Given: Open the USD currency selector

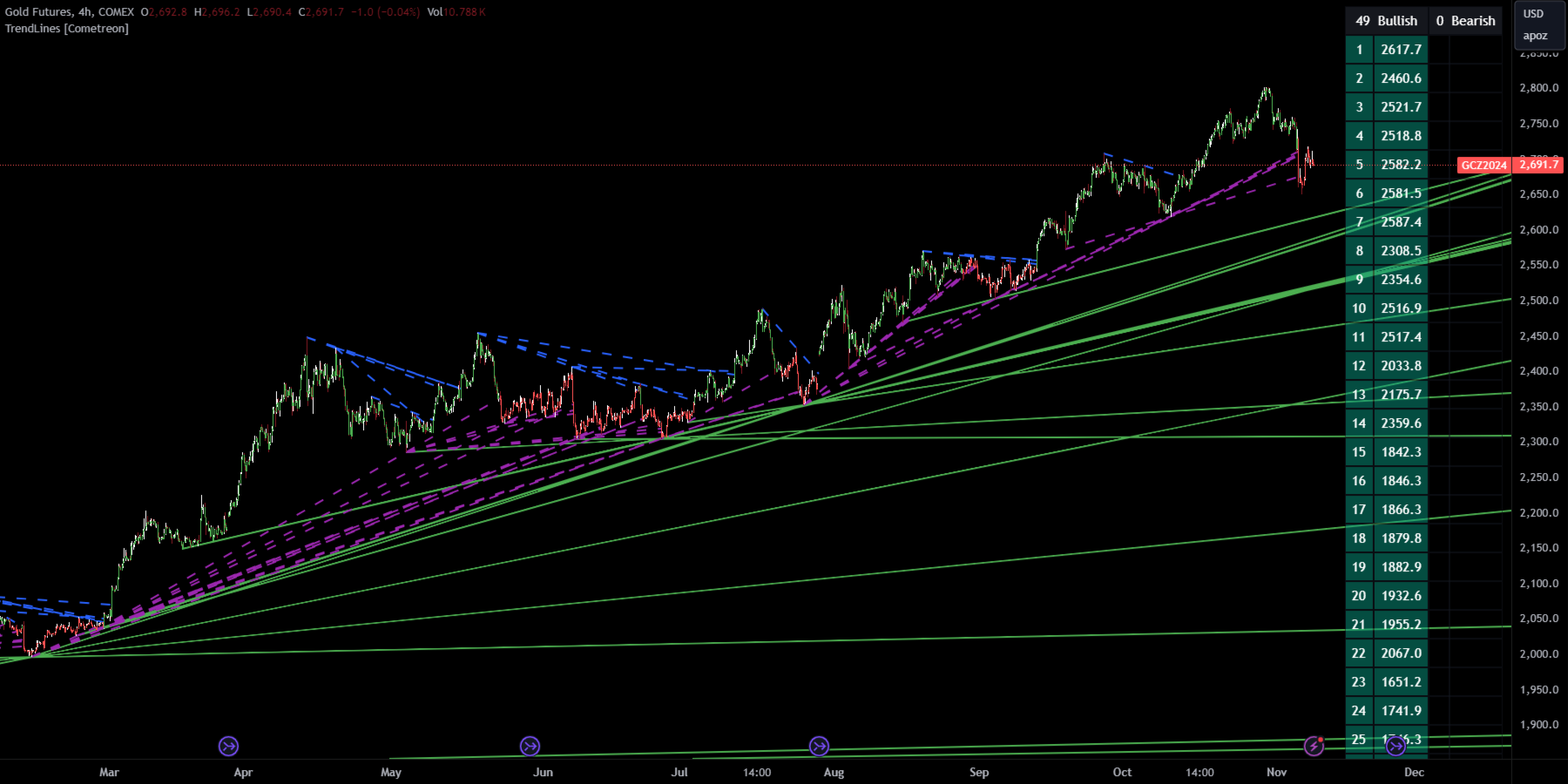Looking at the screenshot, I should point(1533,14).
